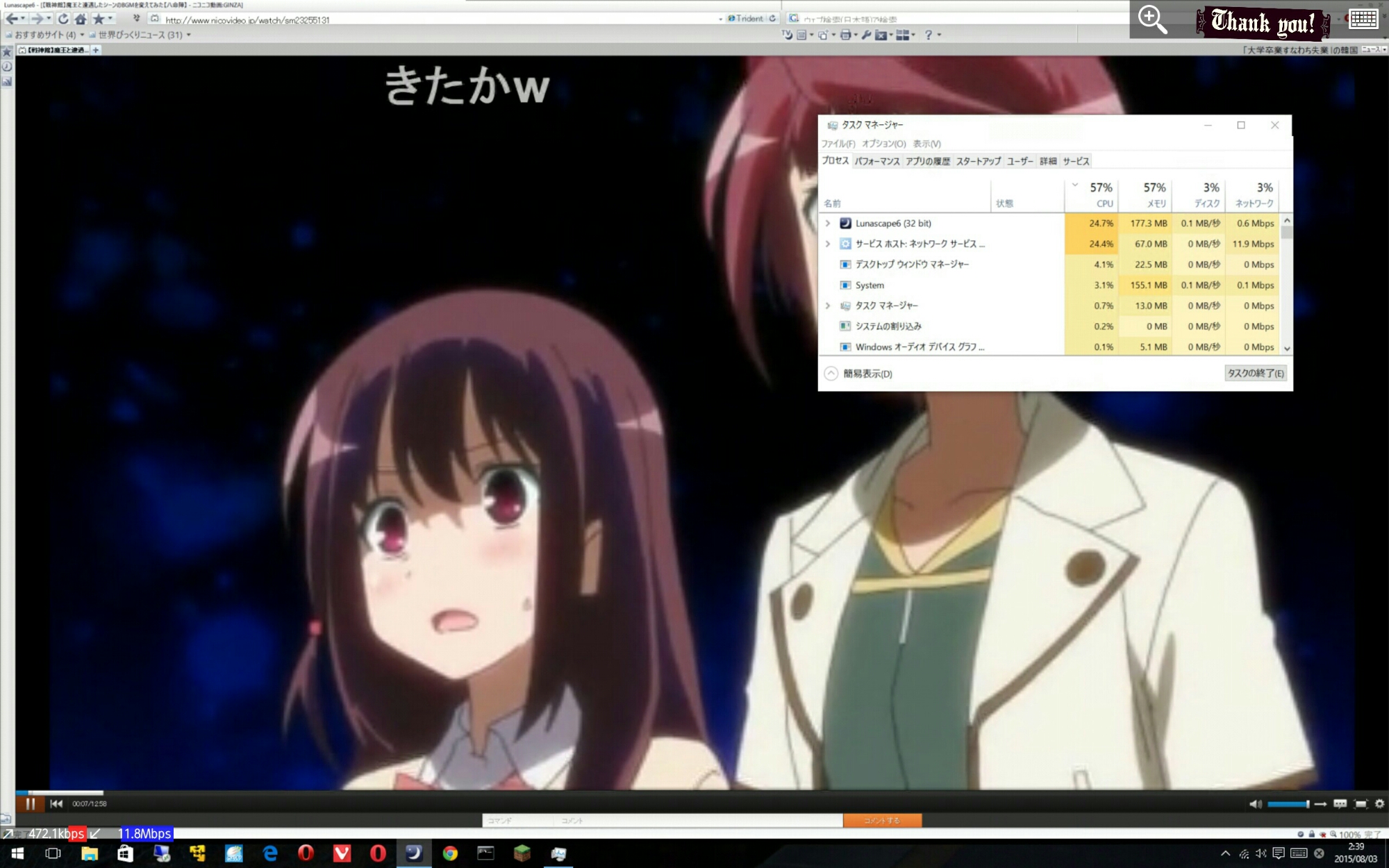Open the on-screen keyboard icon overlay
Viewport: 1389px width, 868px height.
click(1363, 19)
